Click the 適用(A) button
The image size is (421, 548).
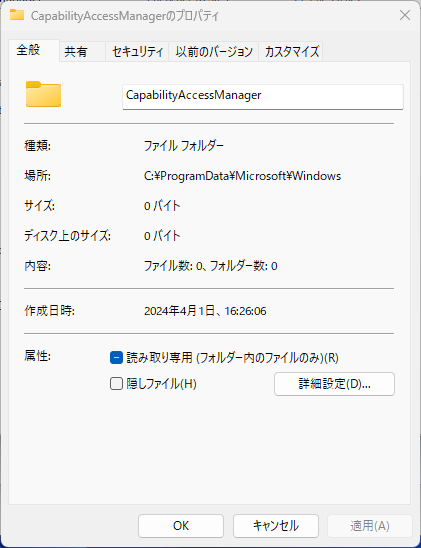pos(370,526)
